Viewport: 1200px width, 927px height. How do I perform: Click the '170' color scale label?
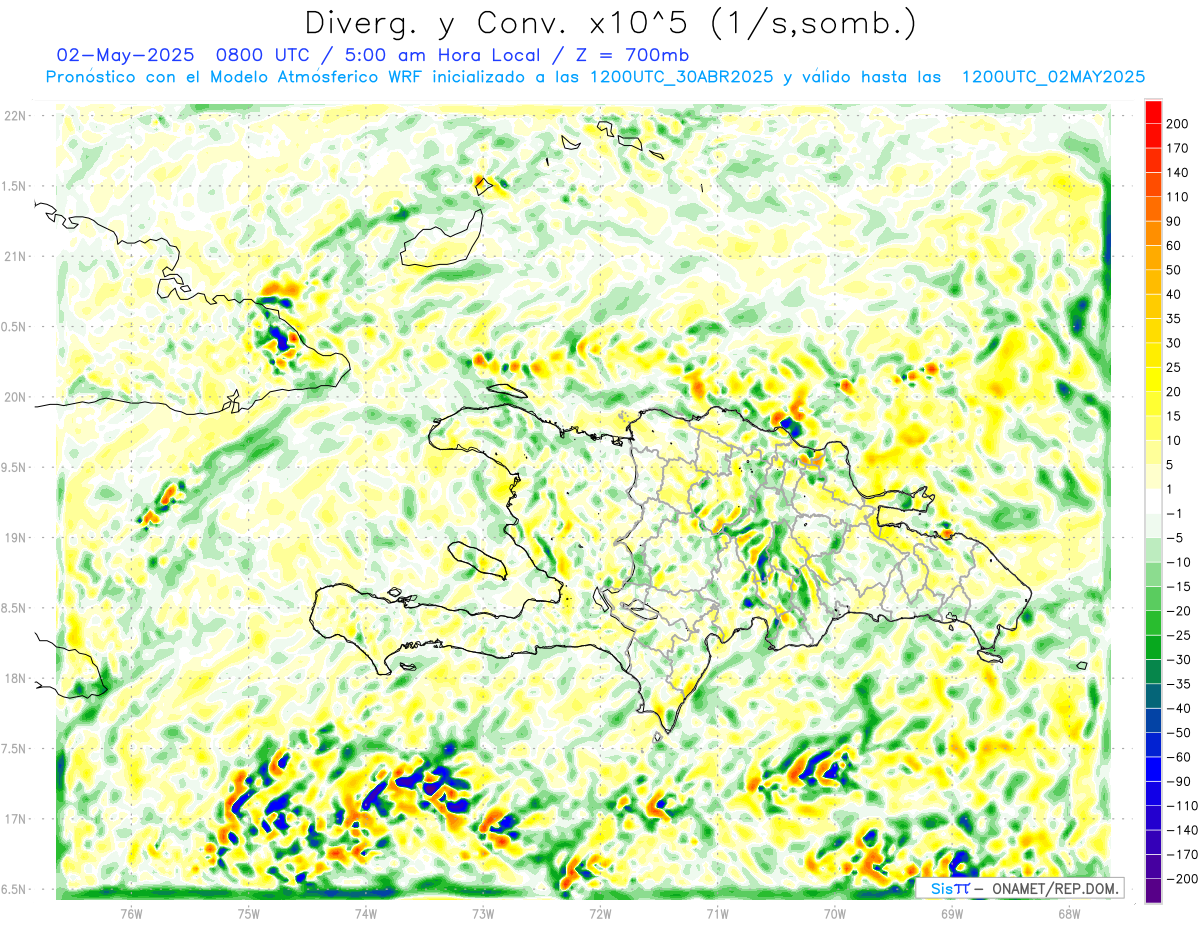click(1179, 148)
